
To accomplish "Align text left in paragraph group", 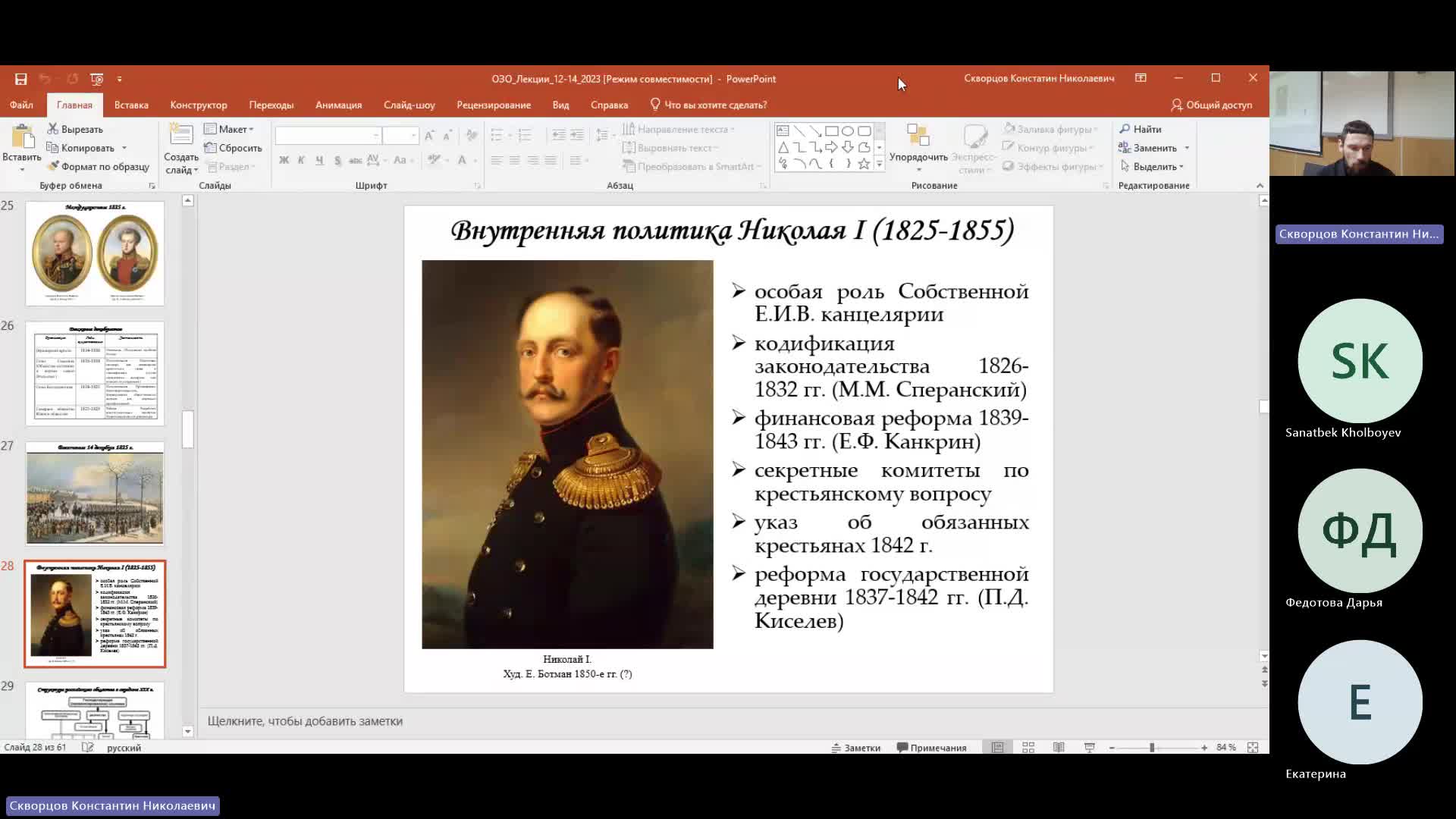I will (497, 160).
